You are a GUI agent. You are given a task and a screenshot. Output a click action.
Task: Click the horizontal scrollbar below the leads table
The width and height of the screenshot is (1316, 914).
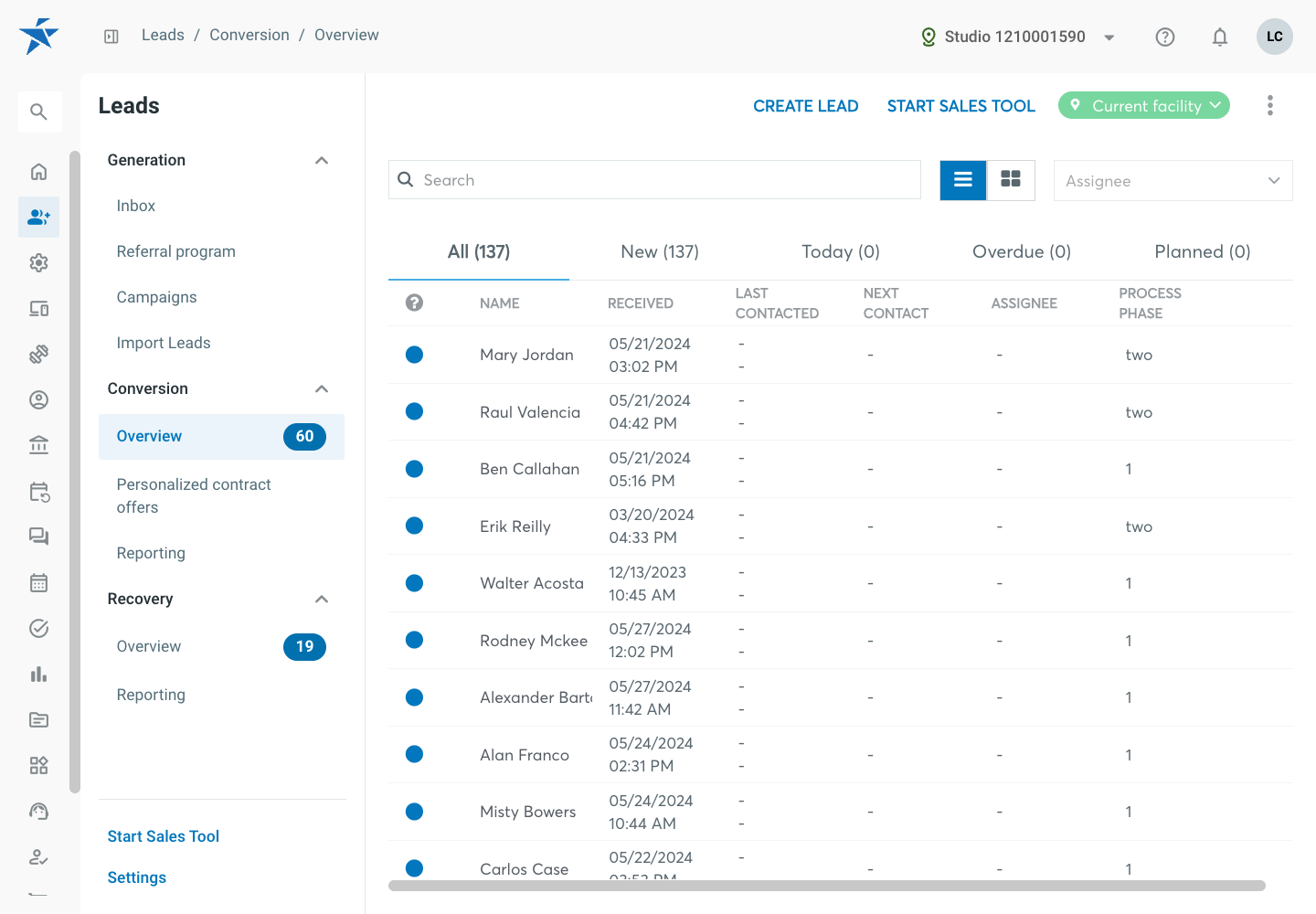pos(827,886)
